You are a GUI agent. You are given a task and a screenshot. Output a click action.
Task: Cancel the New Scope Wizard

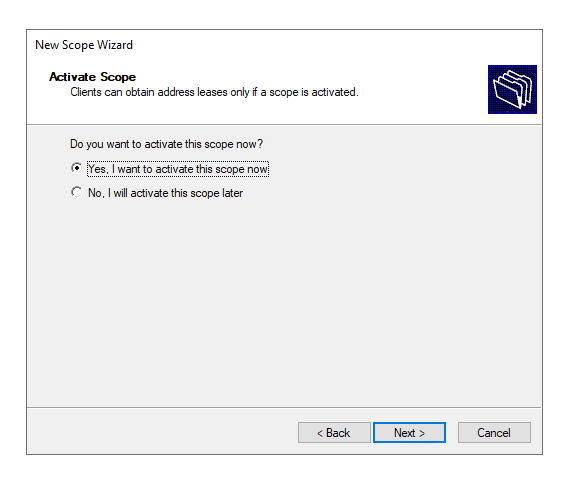(x=494, y=432)
